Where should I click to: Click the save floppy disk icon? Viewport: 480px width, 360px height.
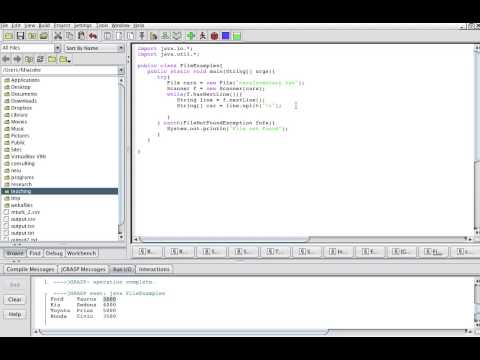pyautogui.click(x=20, y=36)
